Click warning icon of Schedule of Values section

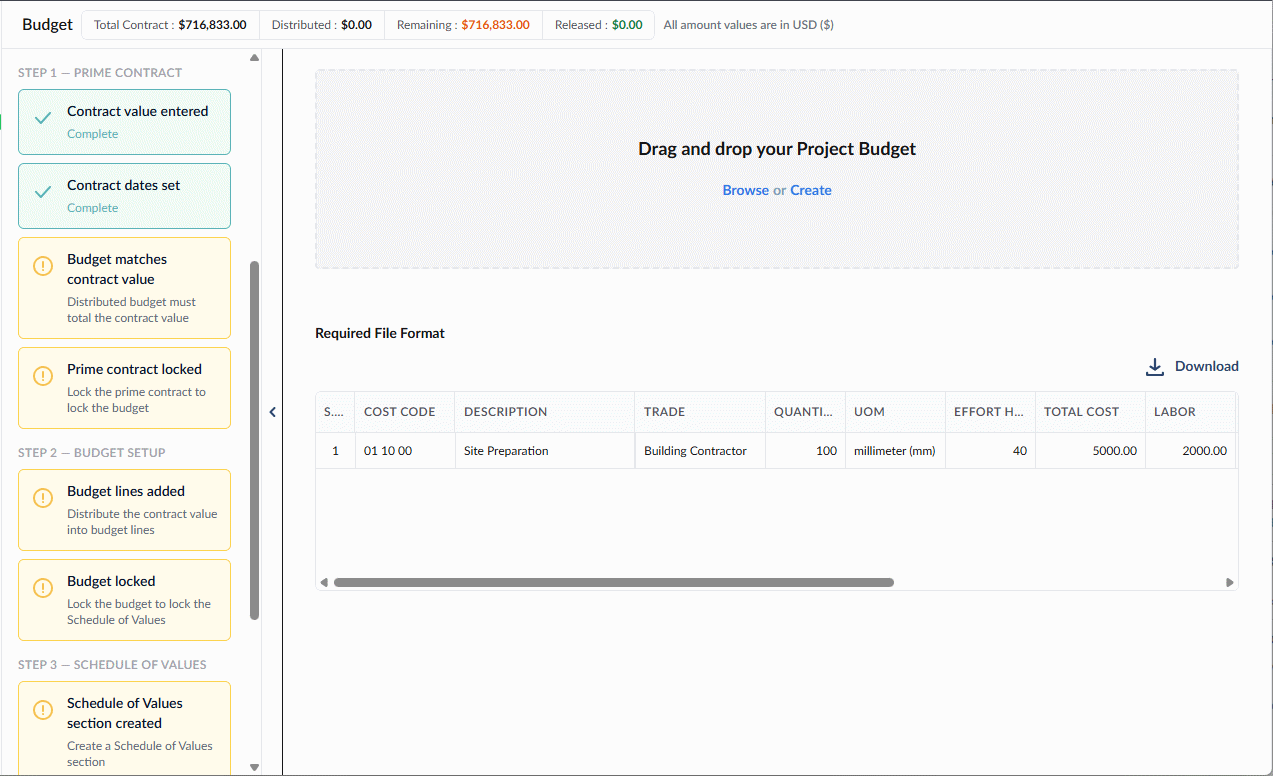click(x=43, y=710)
